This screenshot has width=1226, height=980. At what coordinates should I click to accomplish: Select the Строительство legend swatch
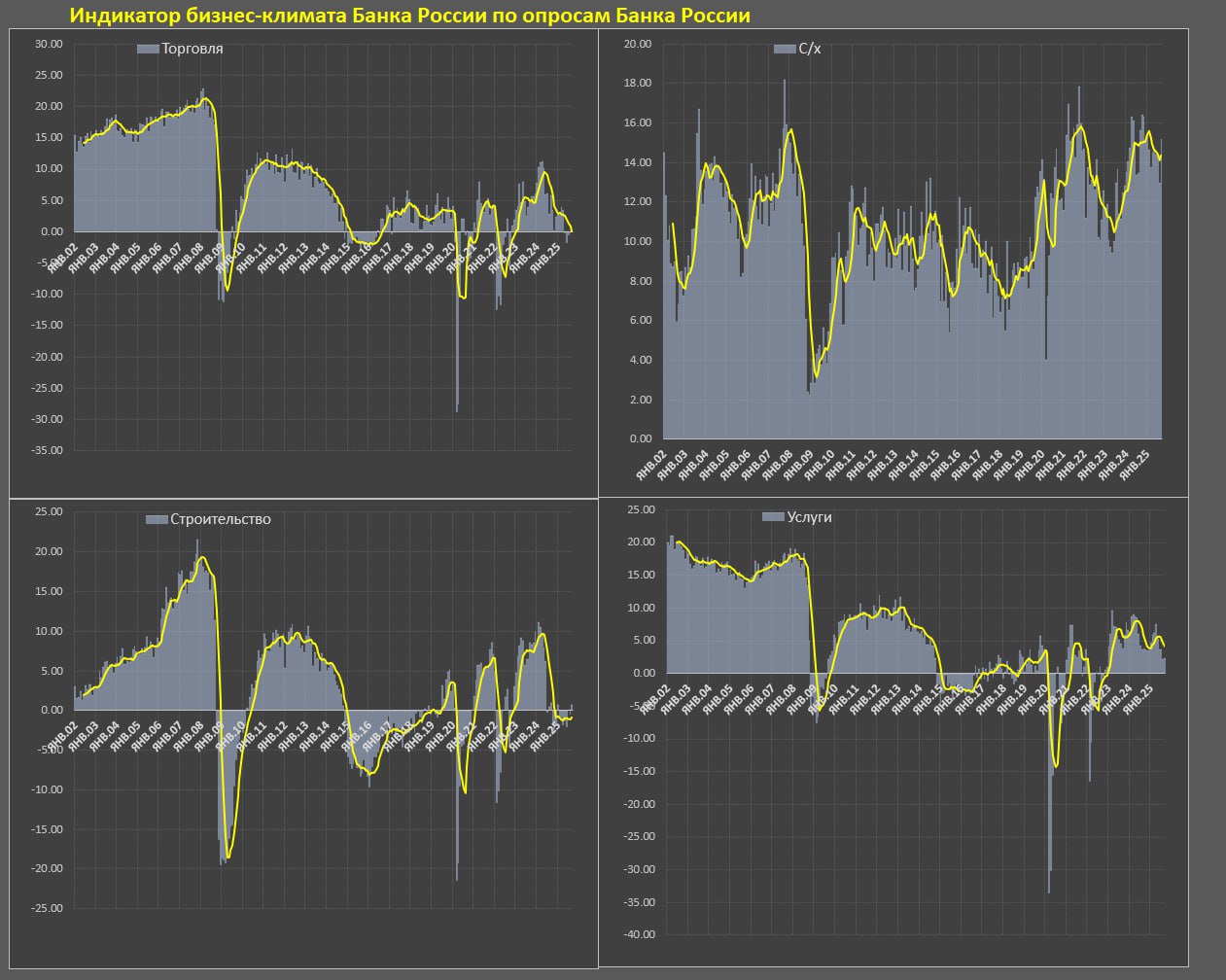coord(156,519)
